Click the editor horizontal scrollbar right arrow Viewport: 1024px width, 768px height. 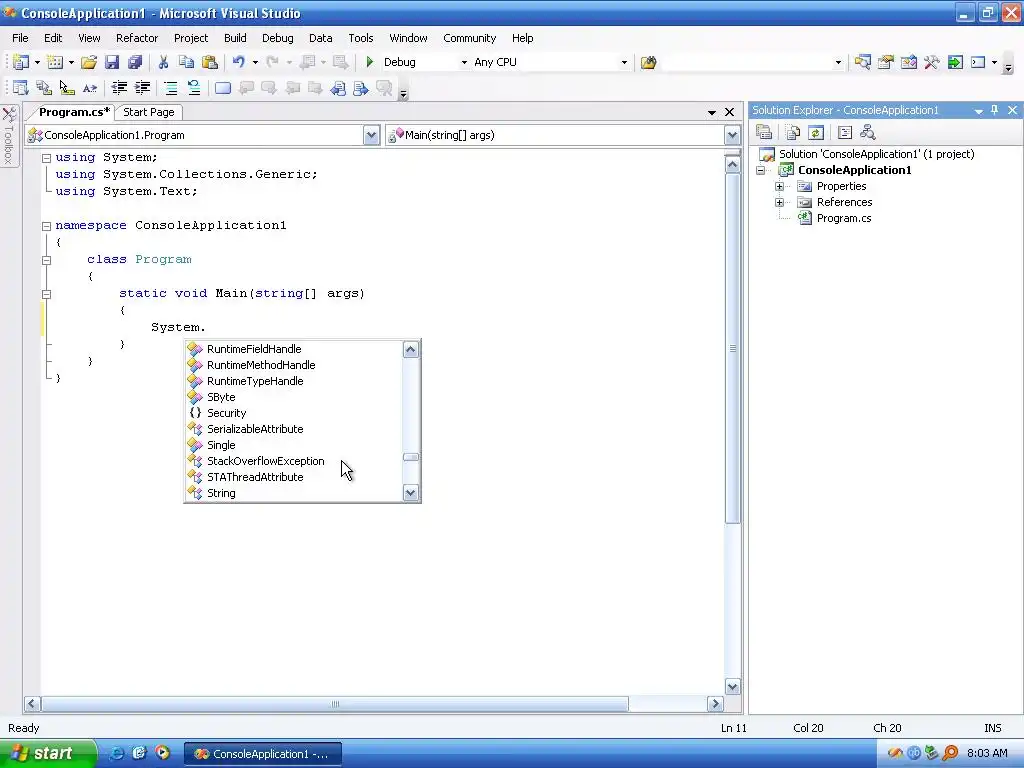click(715, 704)
